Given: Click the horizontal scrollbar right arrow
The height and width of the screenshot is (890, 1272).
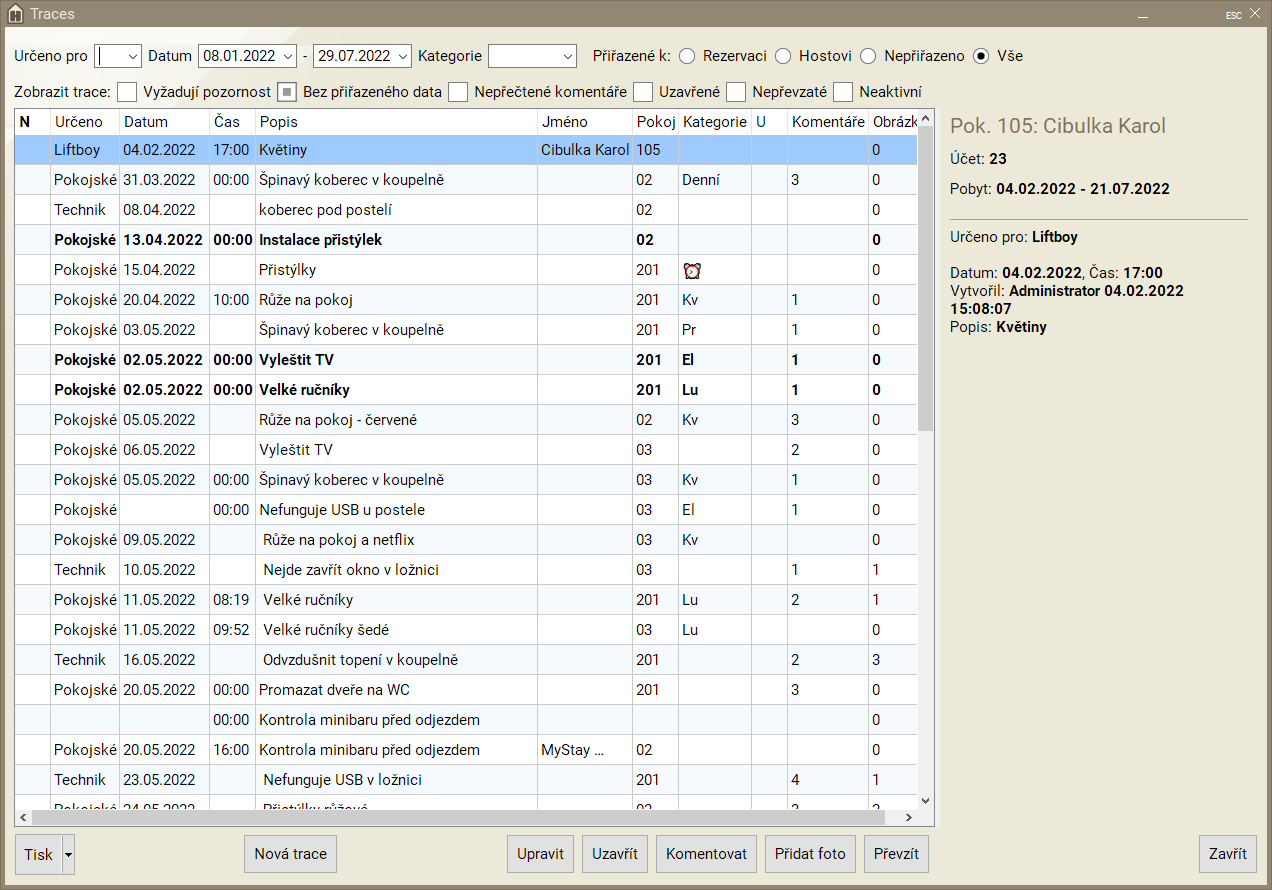Looking at the screenshot, I should [908, 818].
